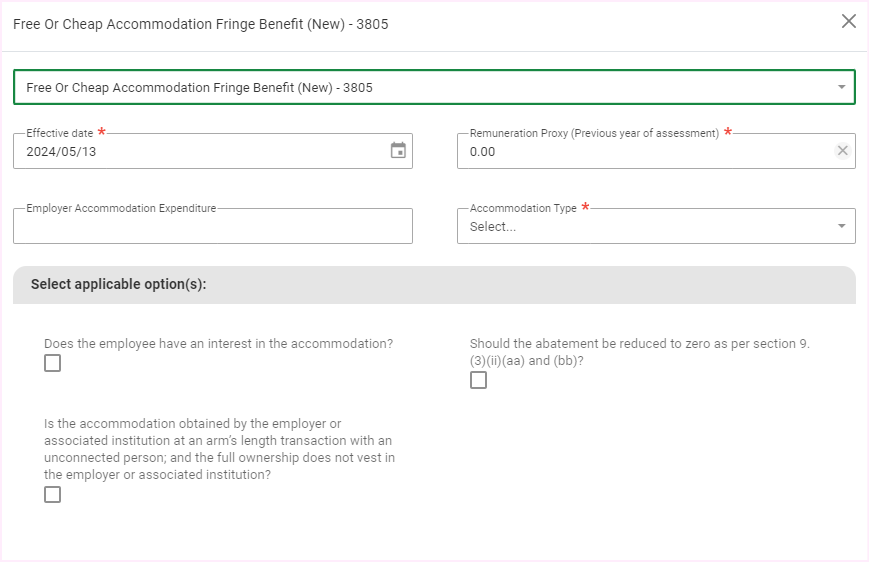Click the selected fringe benefit text in combo box
Image resolution: width=869 pixels, height=562 pixels.
tap(200, 88)
